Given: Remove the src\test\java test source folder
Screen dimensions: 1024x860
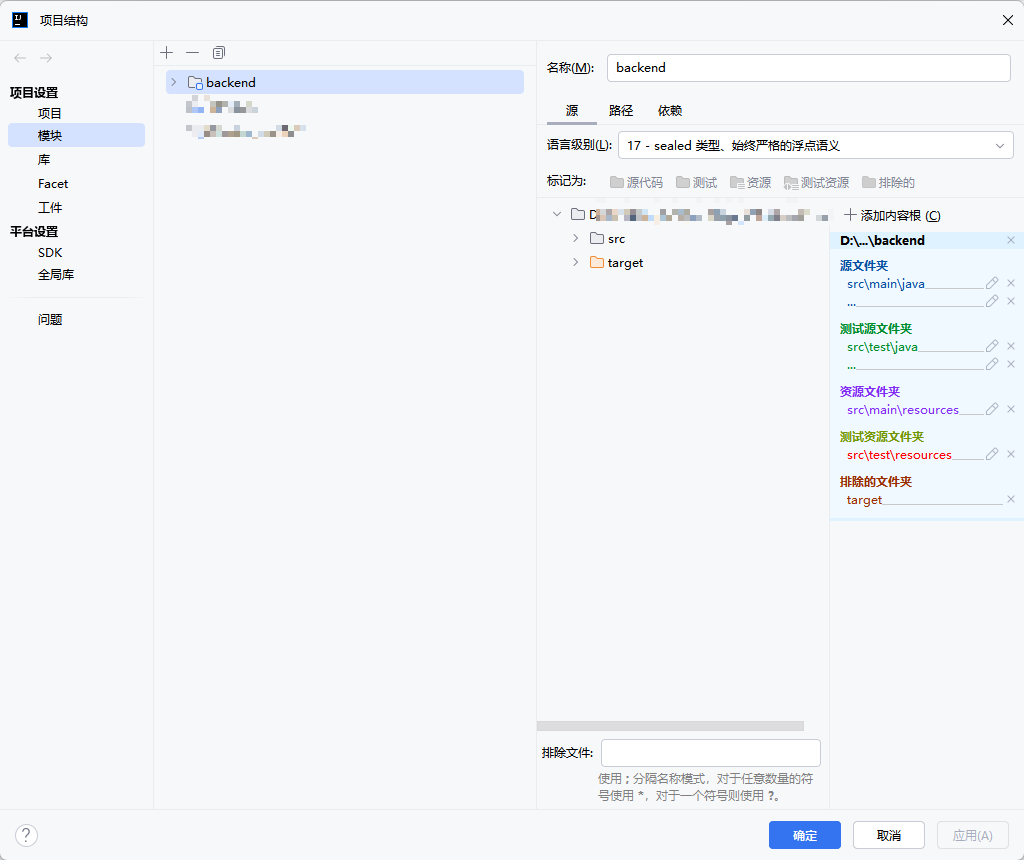Looking at the screenshot, I should click(1011, 346).
